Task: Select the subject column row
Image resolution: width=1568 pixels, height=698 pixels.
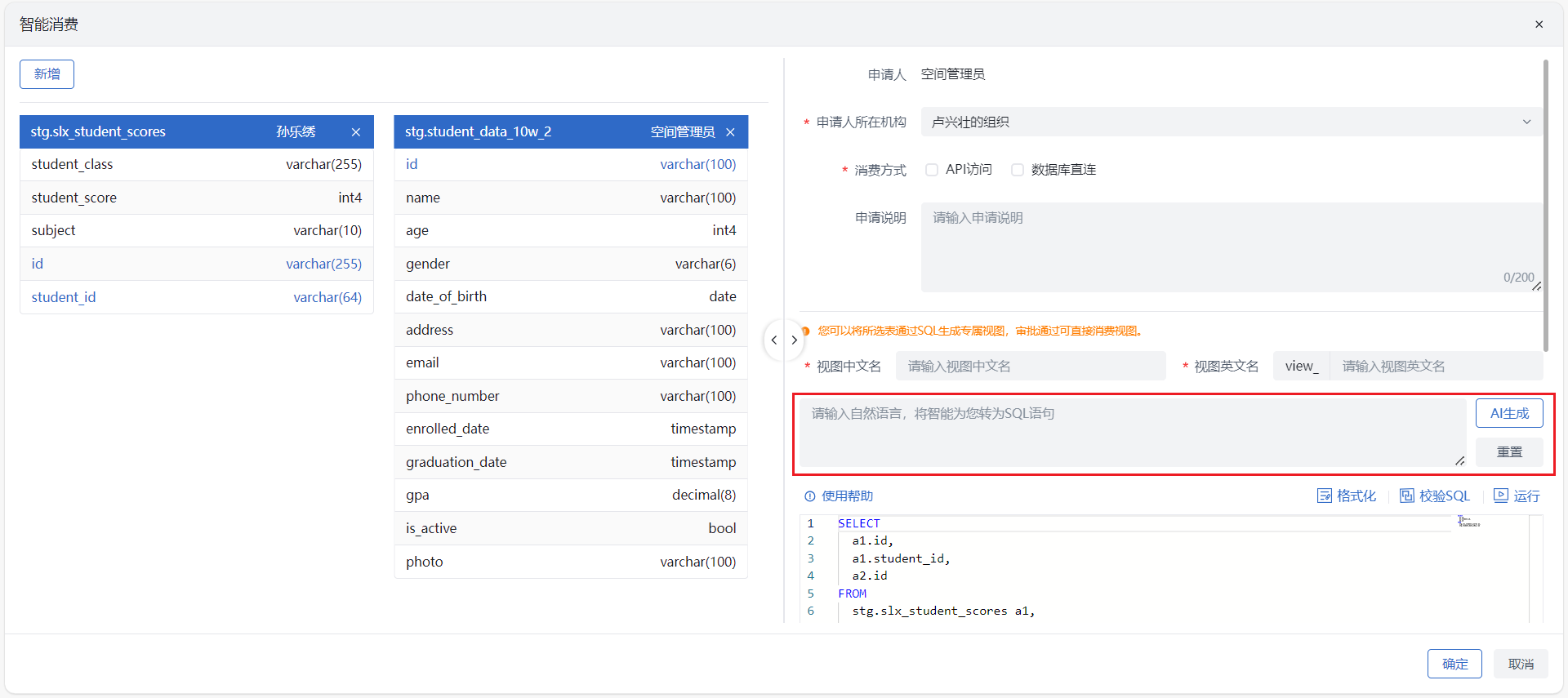Action: pyautogui.click(x=197, y=231)
